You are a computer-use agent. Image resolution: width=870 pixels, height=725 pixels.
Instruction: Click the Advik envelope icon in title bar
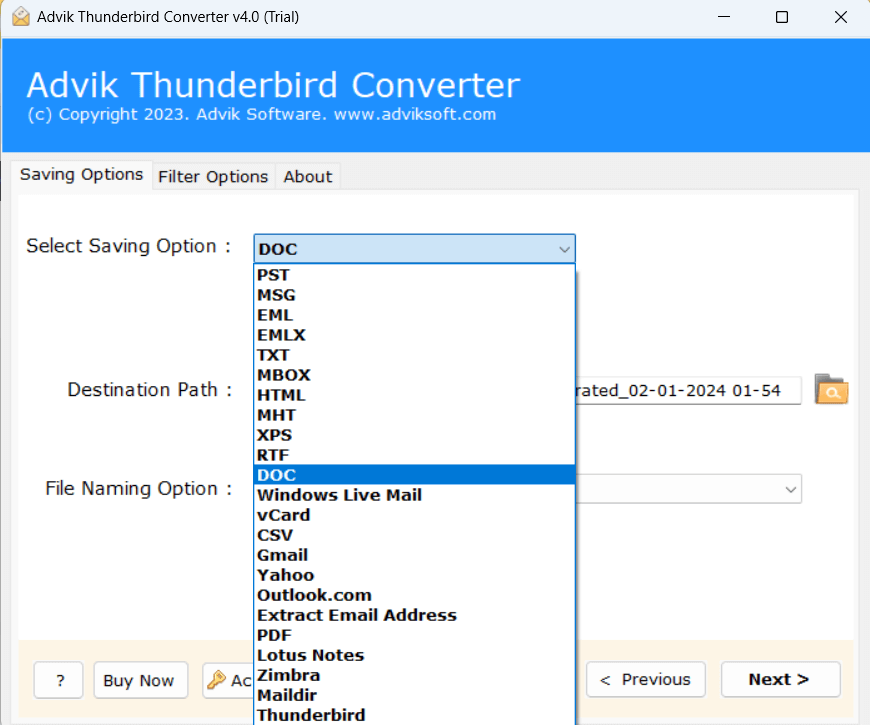coord(21,17)
